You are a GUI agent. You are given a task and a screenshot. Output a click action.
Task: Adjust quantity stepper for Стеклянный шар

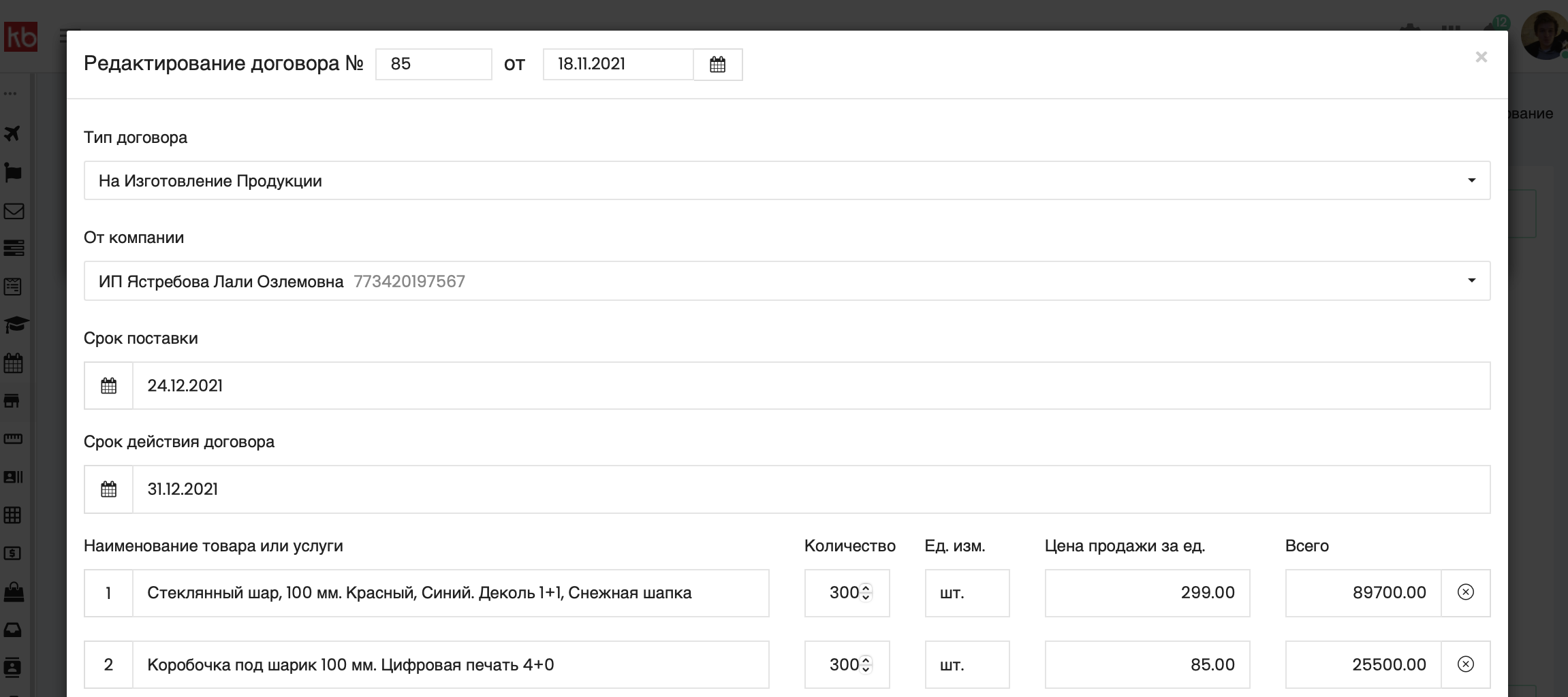[x=866, y=593]
